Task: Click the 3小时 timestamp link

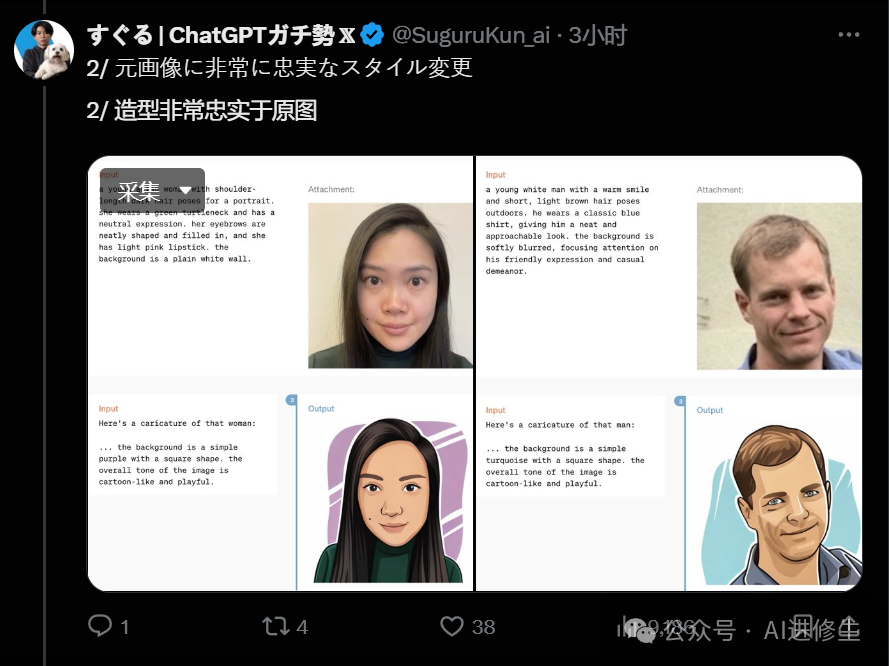Action: click(x=598, y=35)
